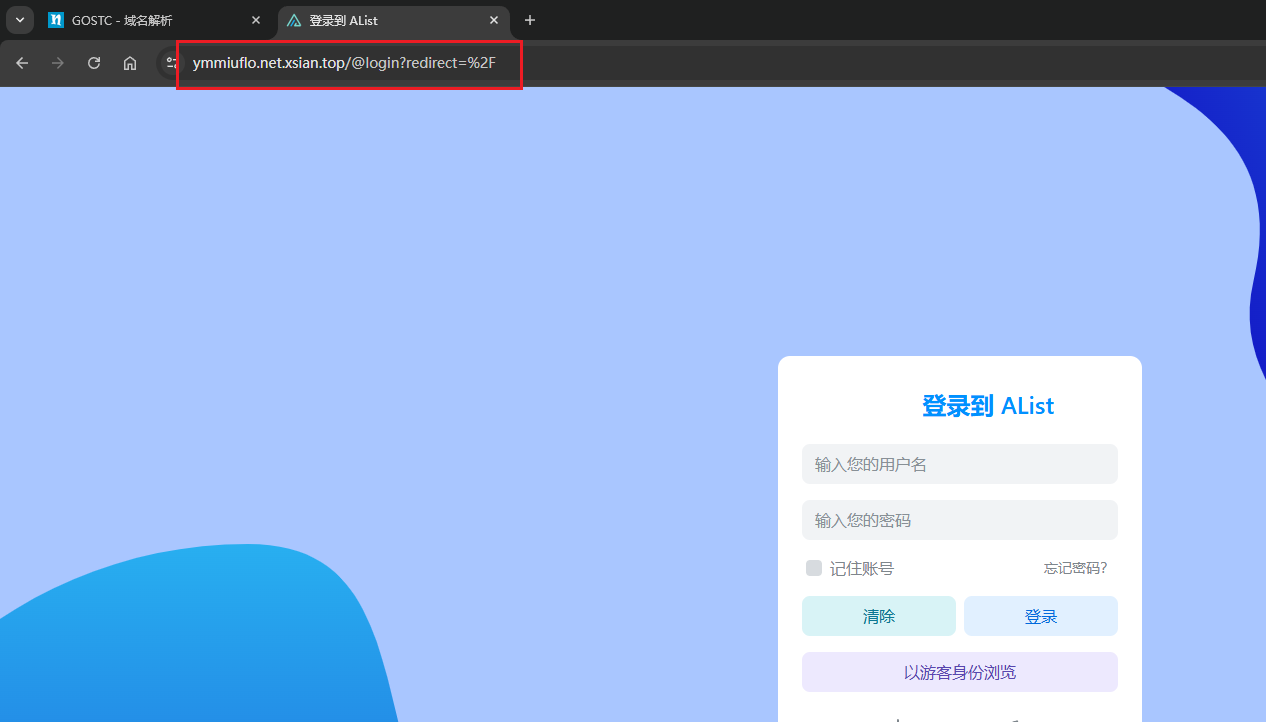Click the 登录到 AList heading
This screenshot has height=722, width=1266.
point(988,405)
